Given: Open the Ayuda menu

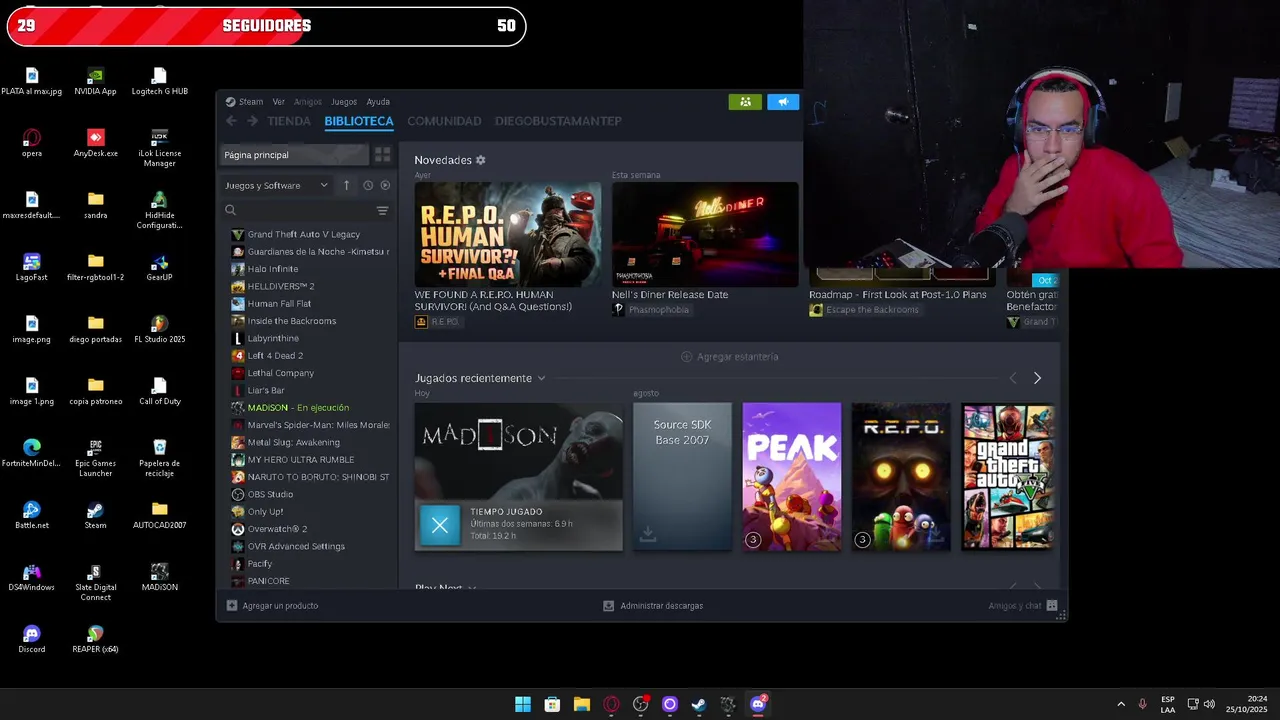Looking at the screenshot, I should coord(378,102).
